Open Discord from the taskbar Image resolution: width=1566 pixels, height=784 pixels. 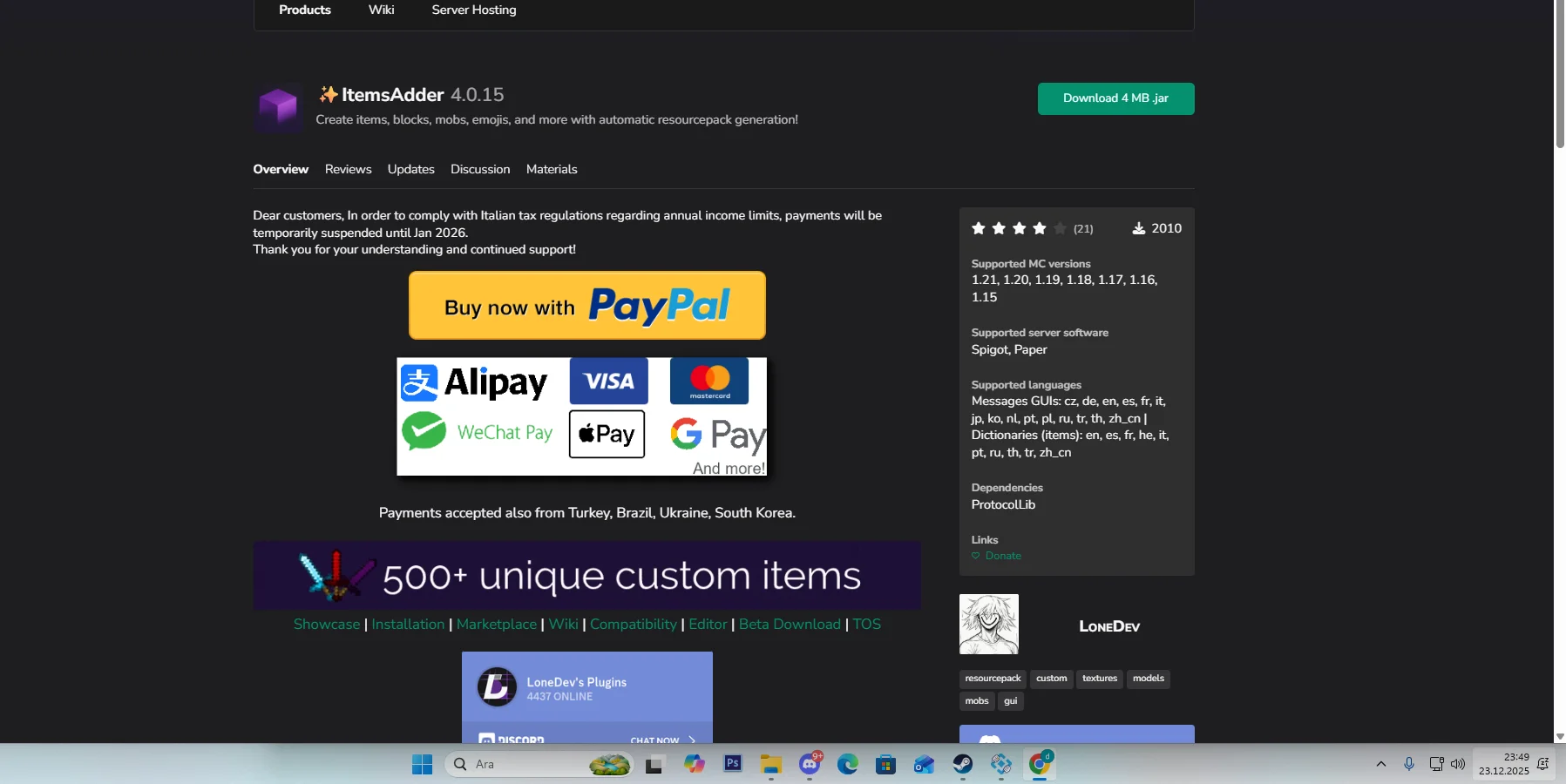coord(810,764)
